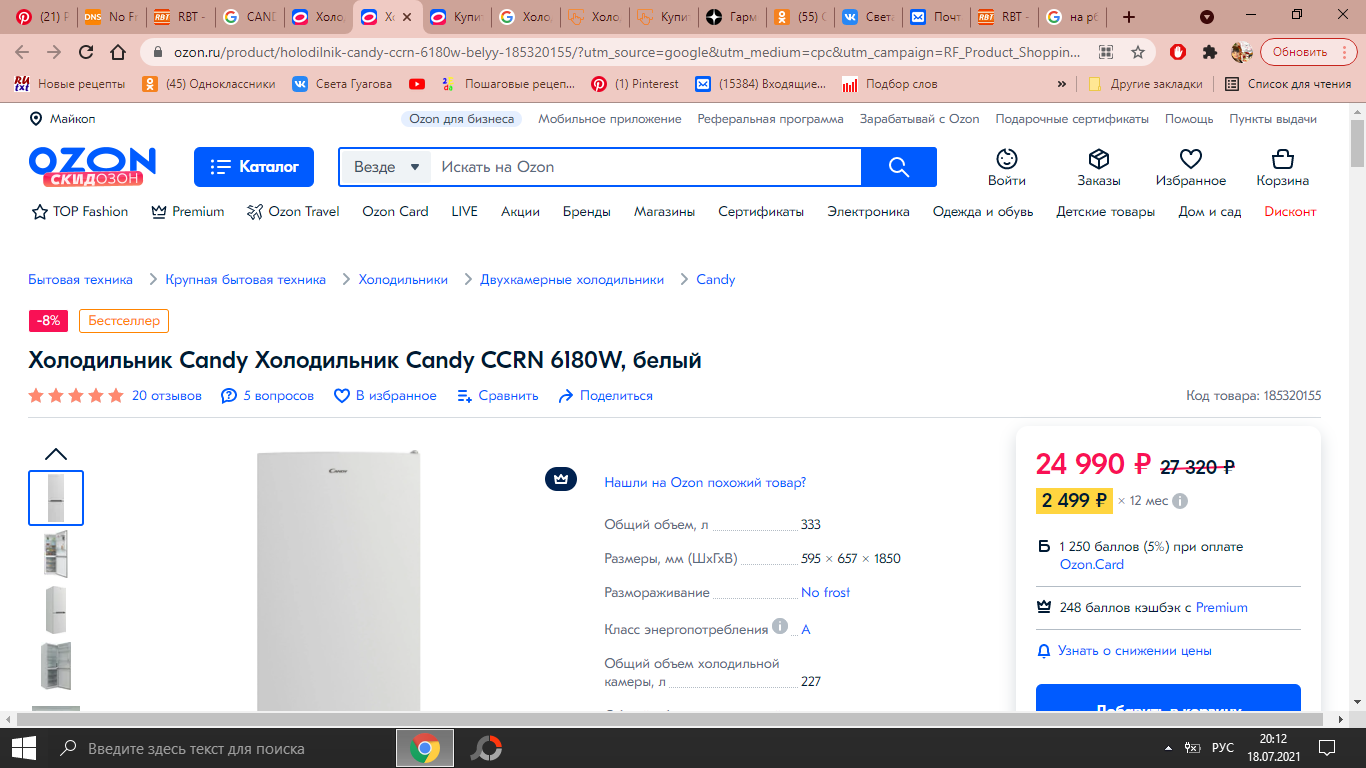Image resolution: width=1366 pixels, height=768 pixels.
Task: Click the magnifier search button on Ozon
Action: pos(899,167)
